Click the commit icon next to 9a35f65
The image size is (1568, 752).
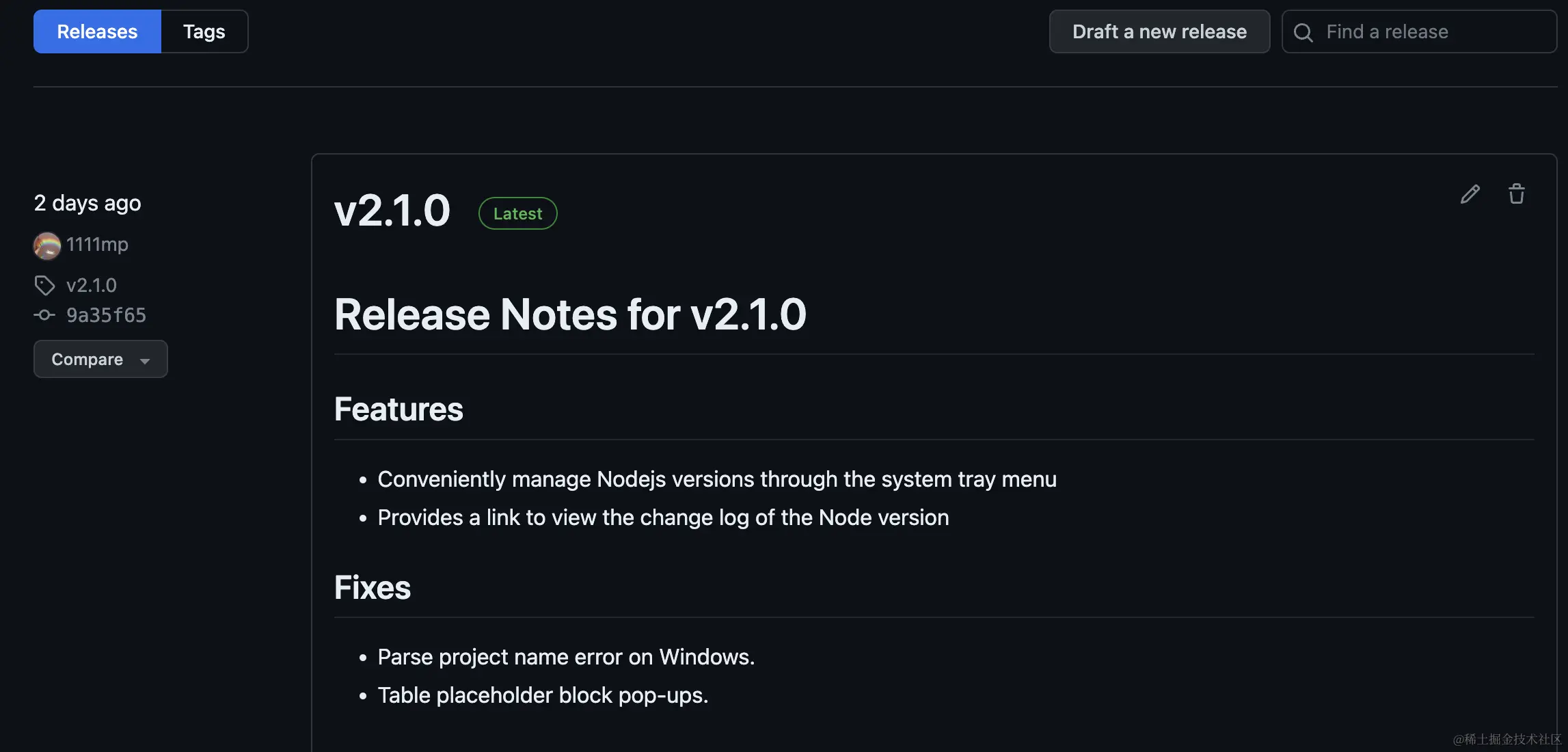click(44, 315)
